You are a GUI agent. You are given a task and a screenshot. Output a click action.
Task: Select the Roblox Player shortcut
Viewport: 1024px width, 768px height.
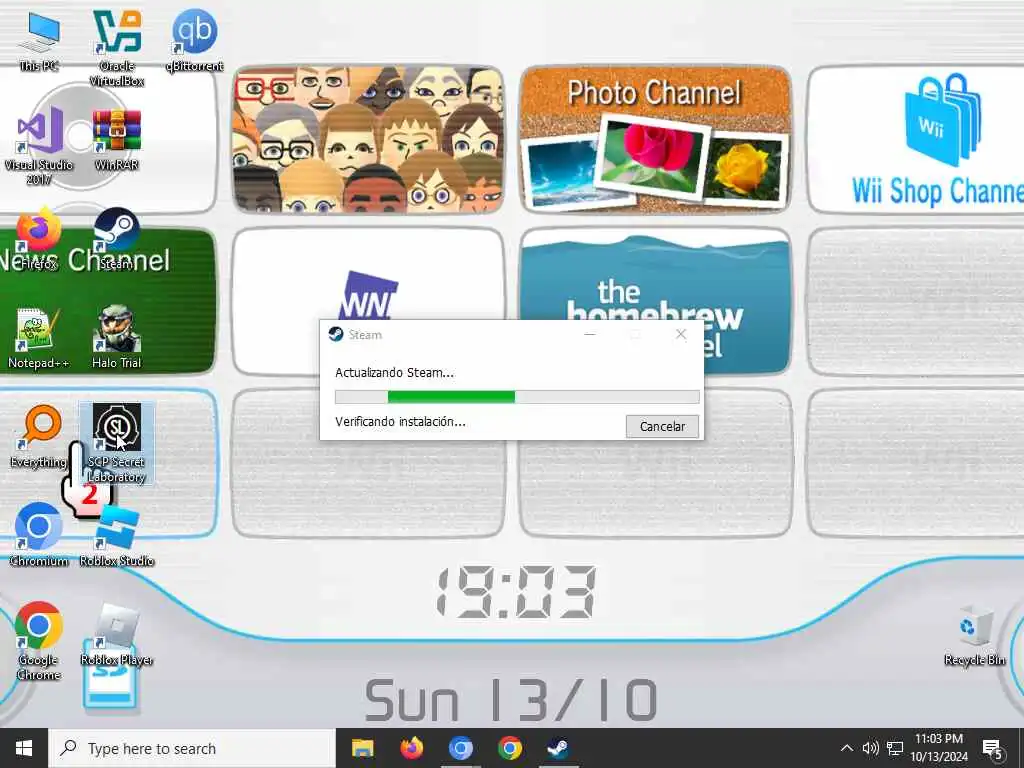pyautogui.click(x=117, y=634)
